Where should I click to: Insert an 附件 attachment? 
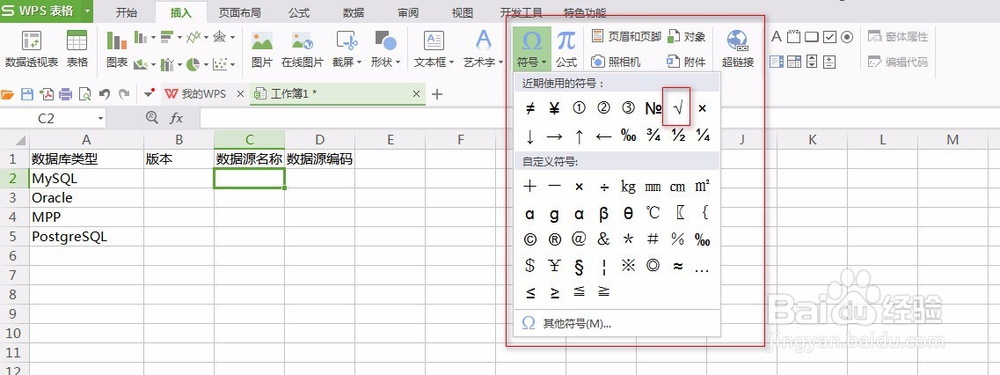click(687, 62)
